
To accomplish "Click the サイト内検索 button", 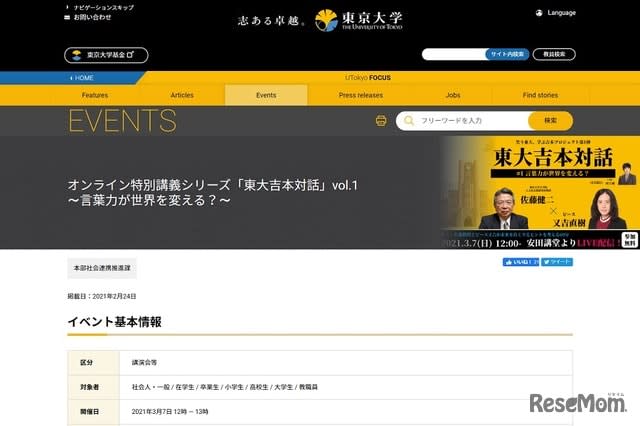I will tap(507, 54).
